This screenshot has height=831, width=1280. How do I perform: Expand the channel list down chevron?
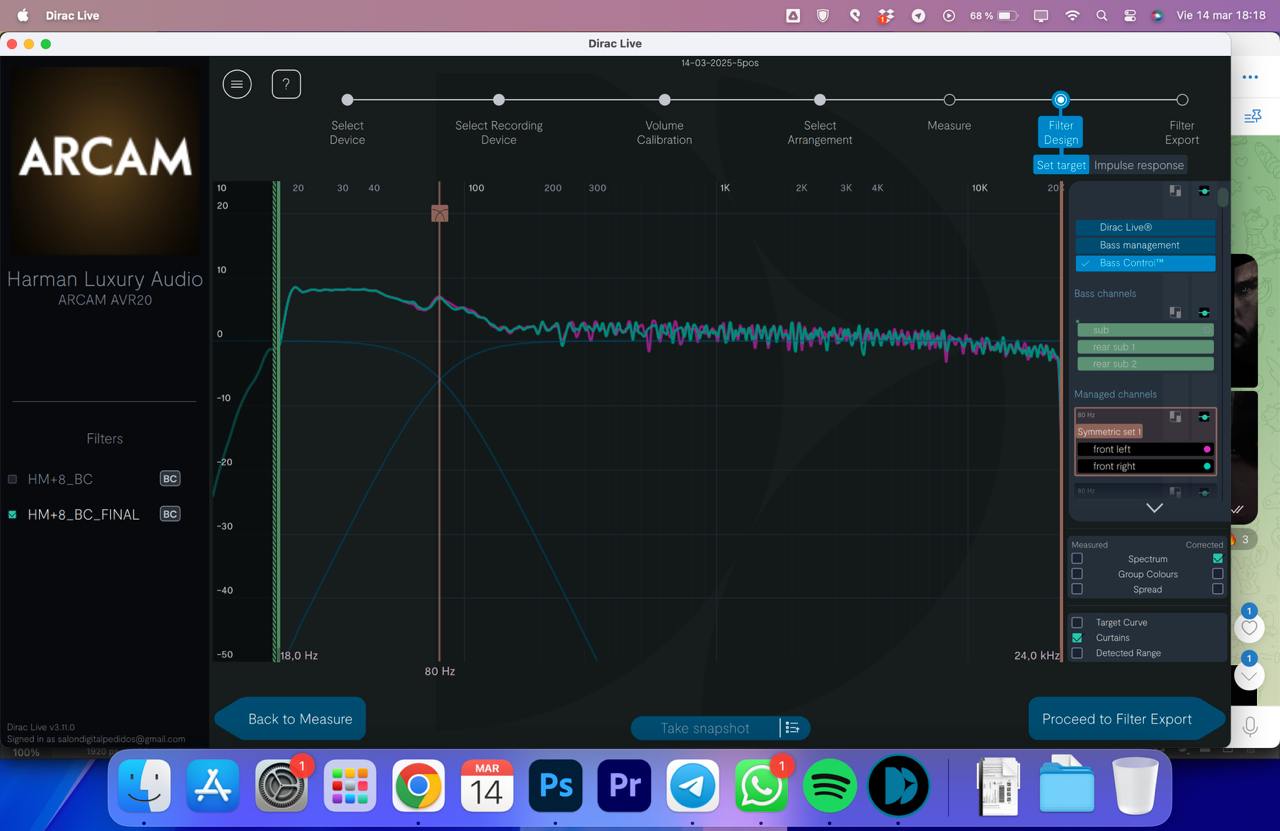click(x=1154, y=508)
